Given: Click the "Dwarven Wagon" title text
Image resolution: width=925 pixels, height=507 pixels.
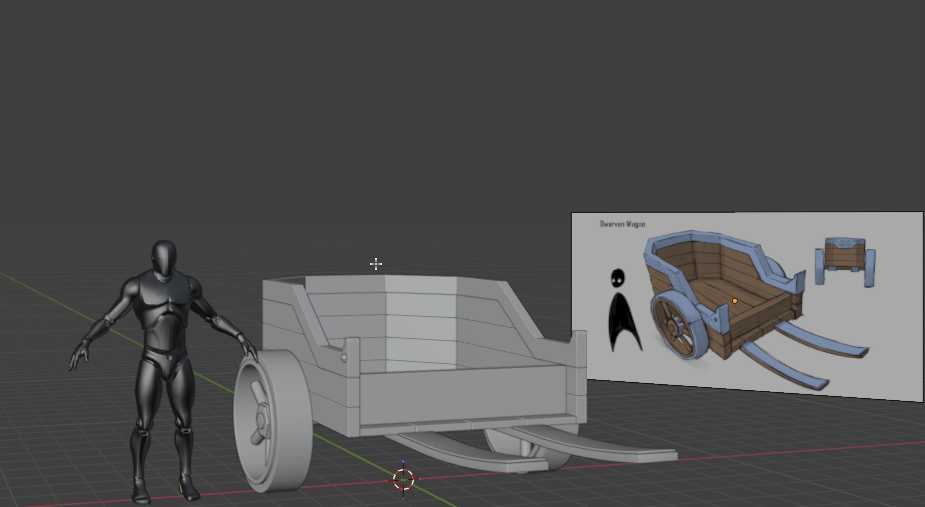Looking at the screenshot, I should [622, 225].
